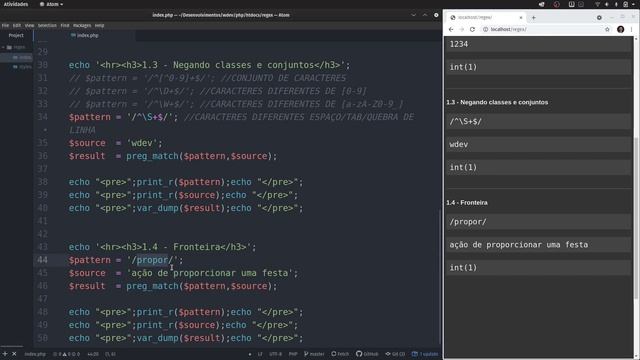Click the Atividades overview button

point(16,4)
